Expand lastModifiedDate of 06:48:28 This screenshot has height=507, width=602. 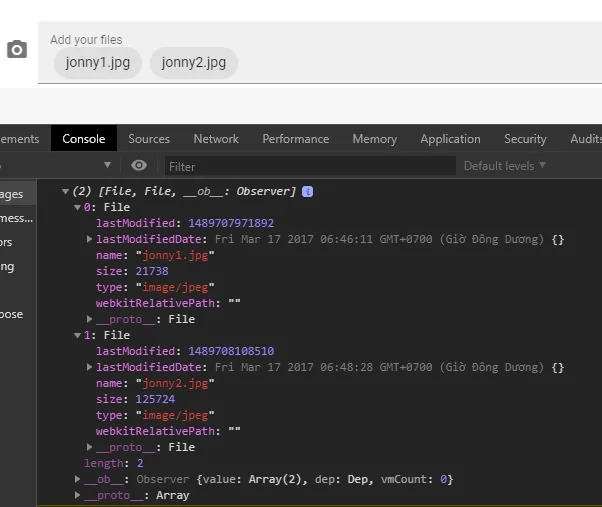(x=89, y=367)
